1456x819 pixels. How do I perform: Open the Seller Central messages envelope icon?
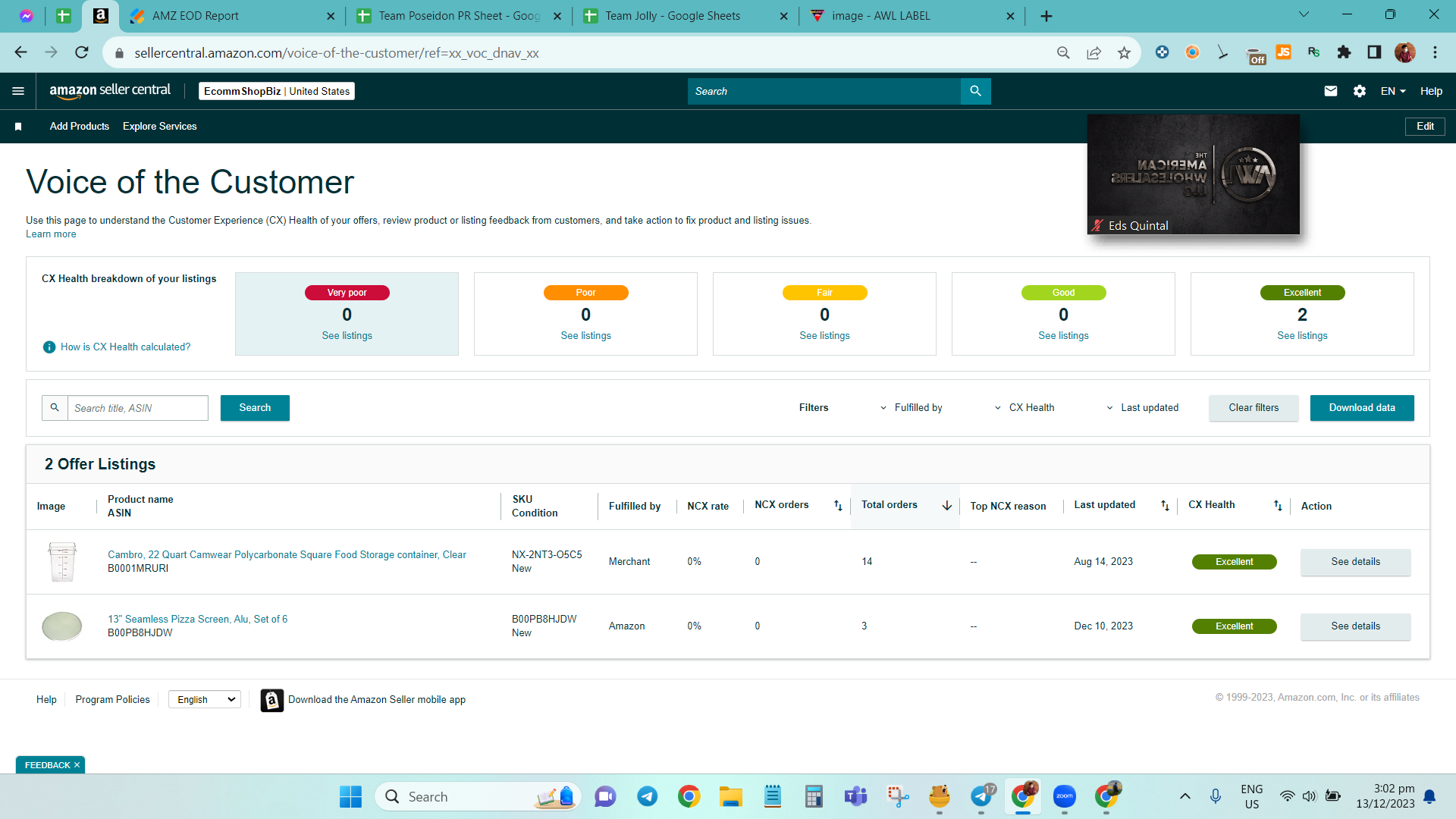[1330, 91]
